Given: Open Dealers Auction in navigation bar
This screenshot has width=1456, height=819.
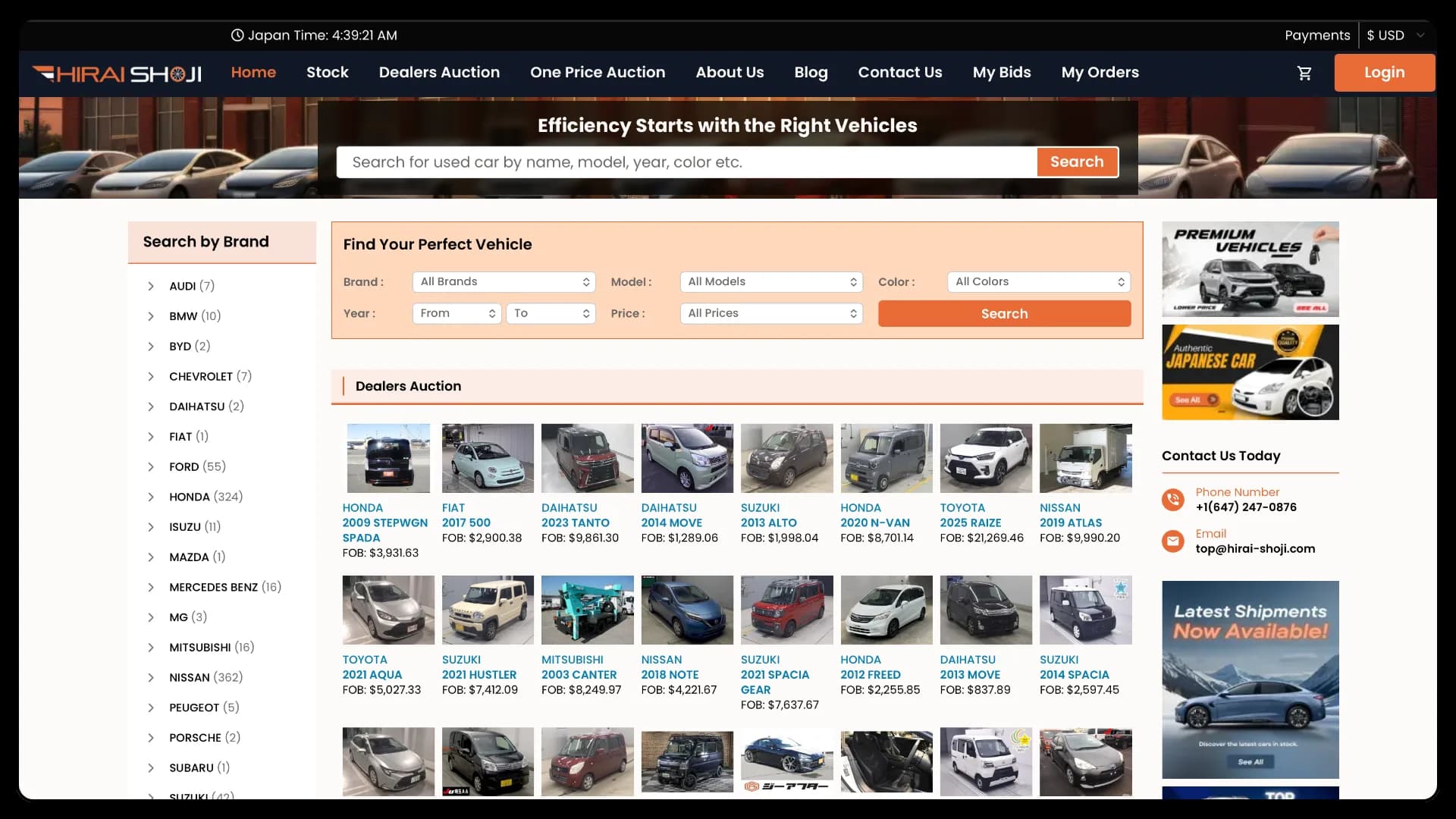Looking at the screenshot, I should (439, 72).
